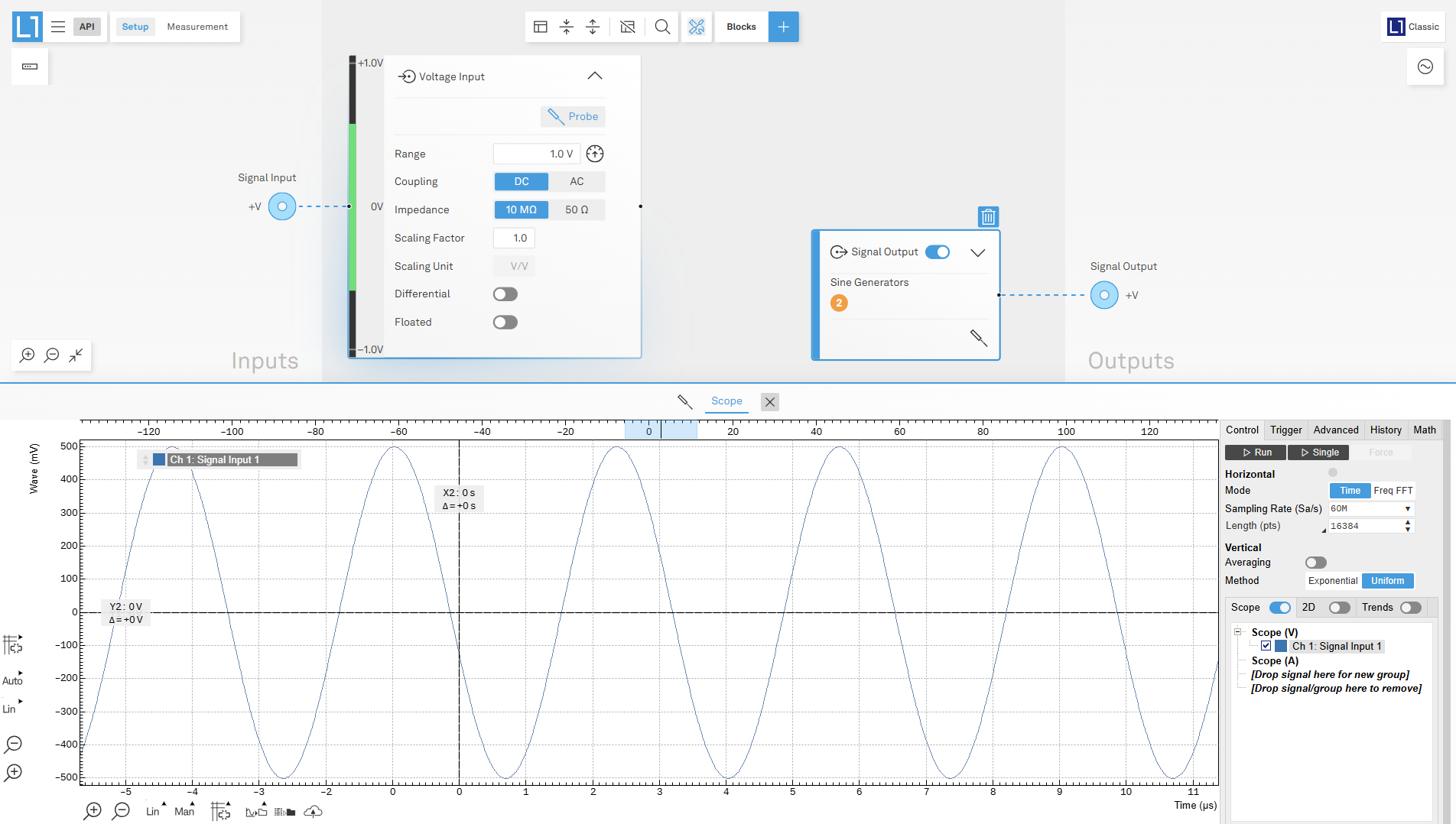Select Uniform averaging method

tap(1388, 581)
